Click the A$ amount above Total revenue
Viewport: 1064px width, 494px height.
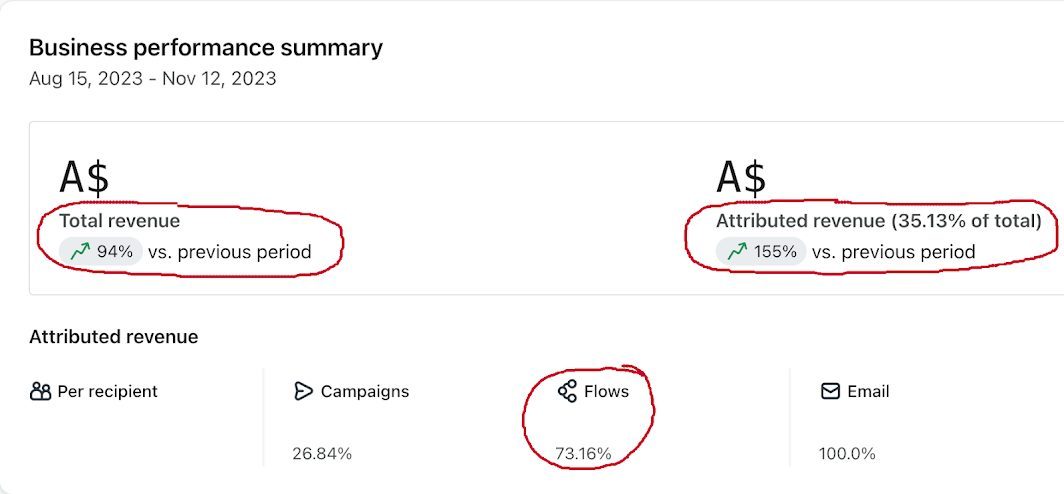[x=84, y=177]
